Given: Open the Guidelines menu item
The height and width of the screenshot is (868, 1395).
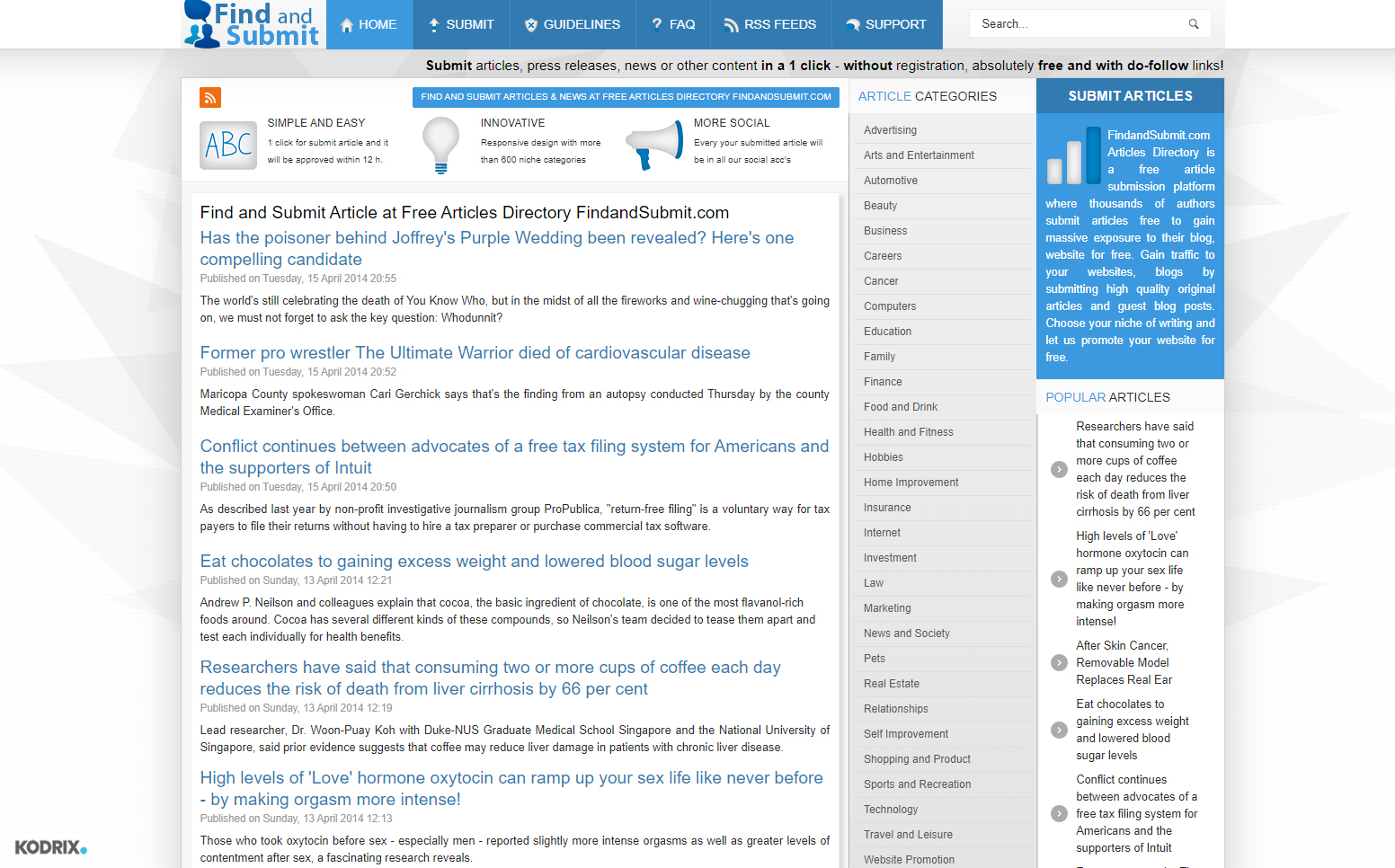Looking at the screenshot, I should 573,24.
